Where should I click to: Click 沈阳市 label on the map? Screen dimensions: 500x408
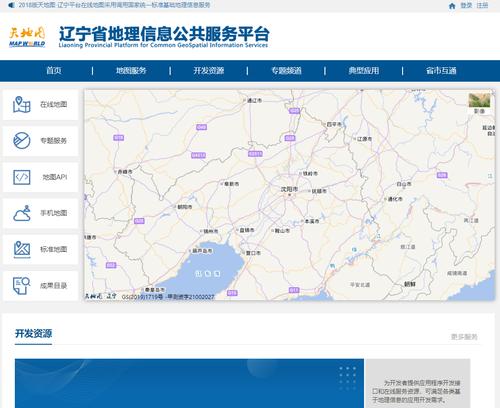(x=289, y=189)
